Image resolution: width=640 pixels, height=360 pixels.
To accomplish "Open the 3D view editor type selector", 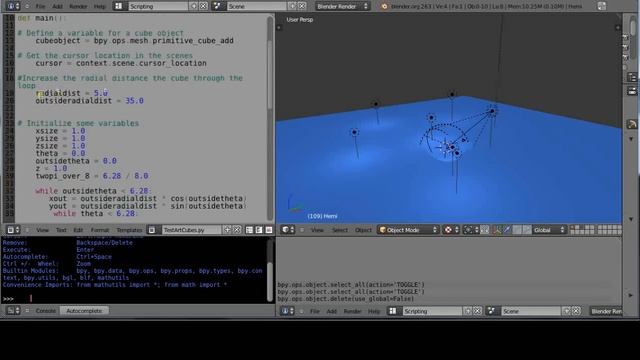I will pyautogui.click(x=288, y=230).
